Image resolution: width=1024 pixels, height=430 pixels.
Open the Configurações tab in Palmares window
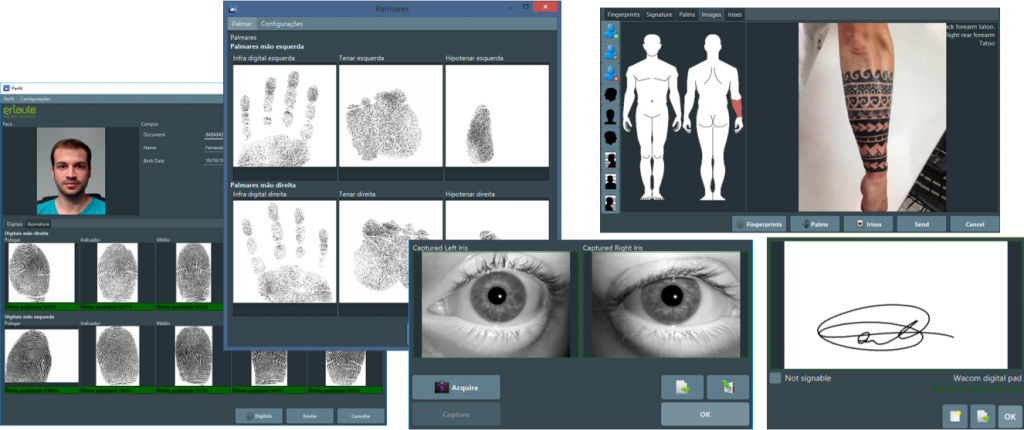(282, 23)
